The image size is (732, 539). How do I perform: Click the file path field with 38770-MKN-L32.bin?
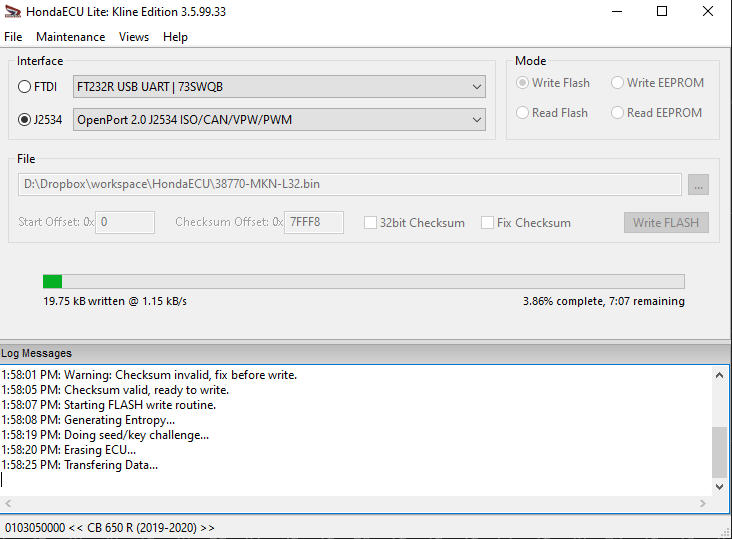click(x=350, y=184)
